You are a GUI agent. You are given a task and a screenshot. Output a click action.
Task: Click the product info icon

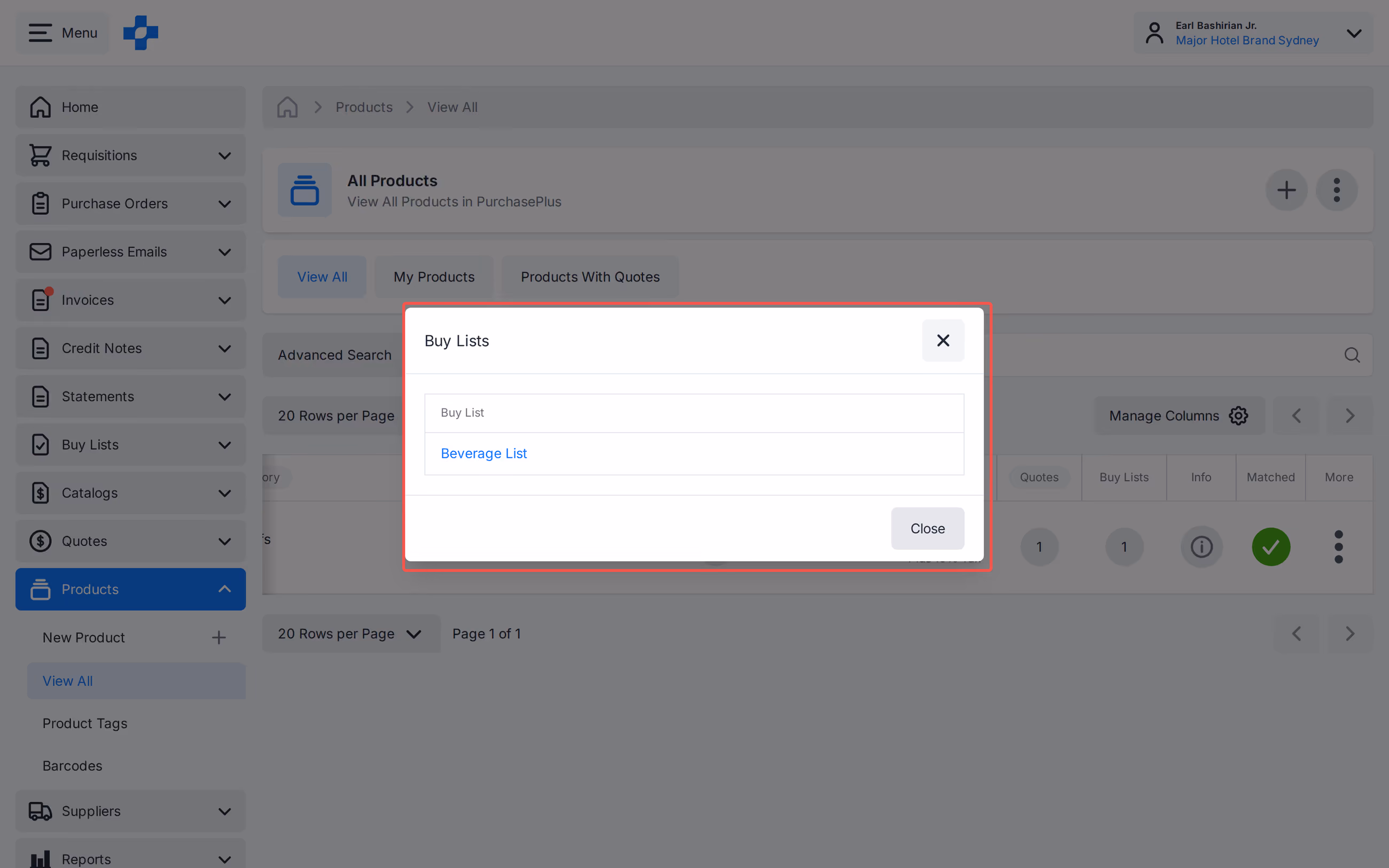[x=1201, y=546]
